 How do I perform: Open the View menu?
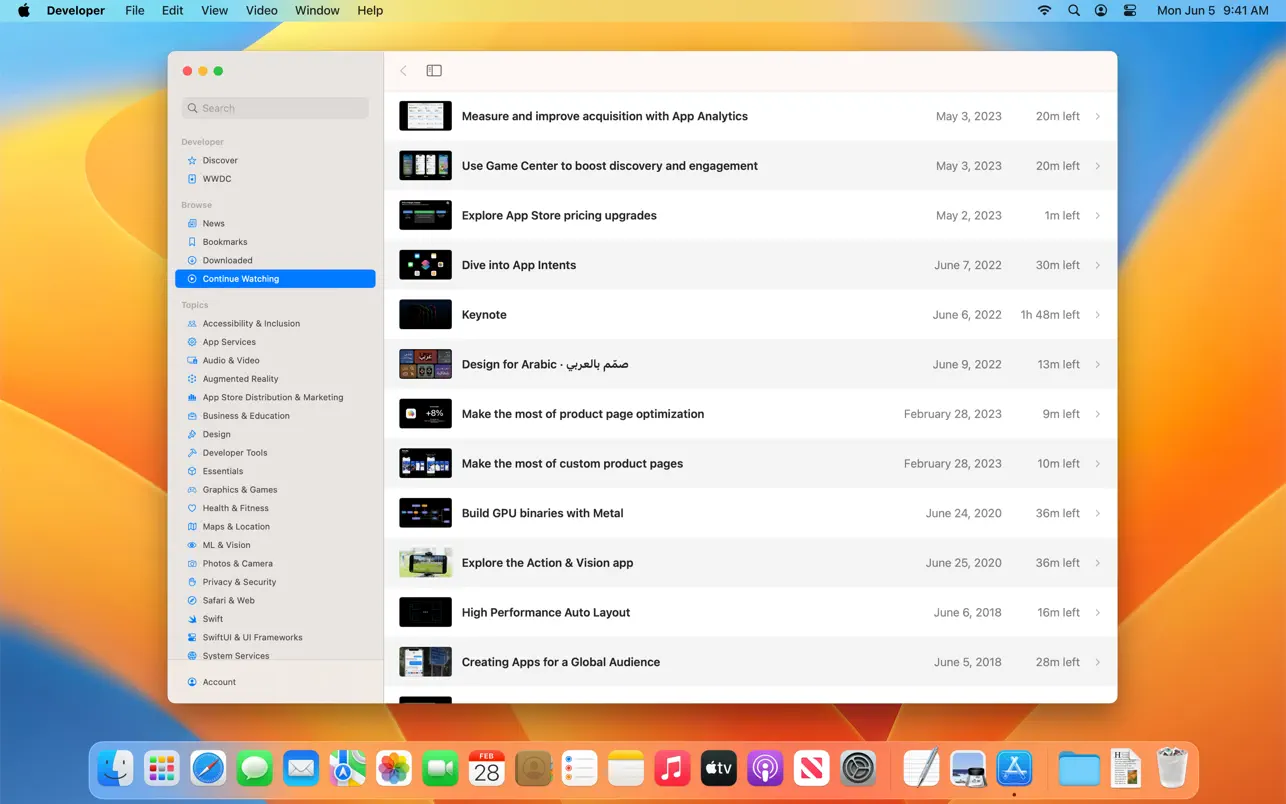click(x=214, y=11)
